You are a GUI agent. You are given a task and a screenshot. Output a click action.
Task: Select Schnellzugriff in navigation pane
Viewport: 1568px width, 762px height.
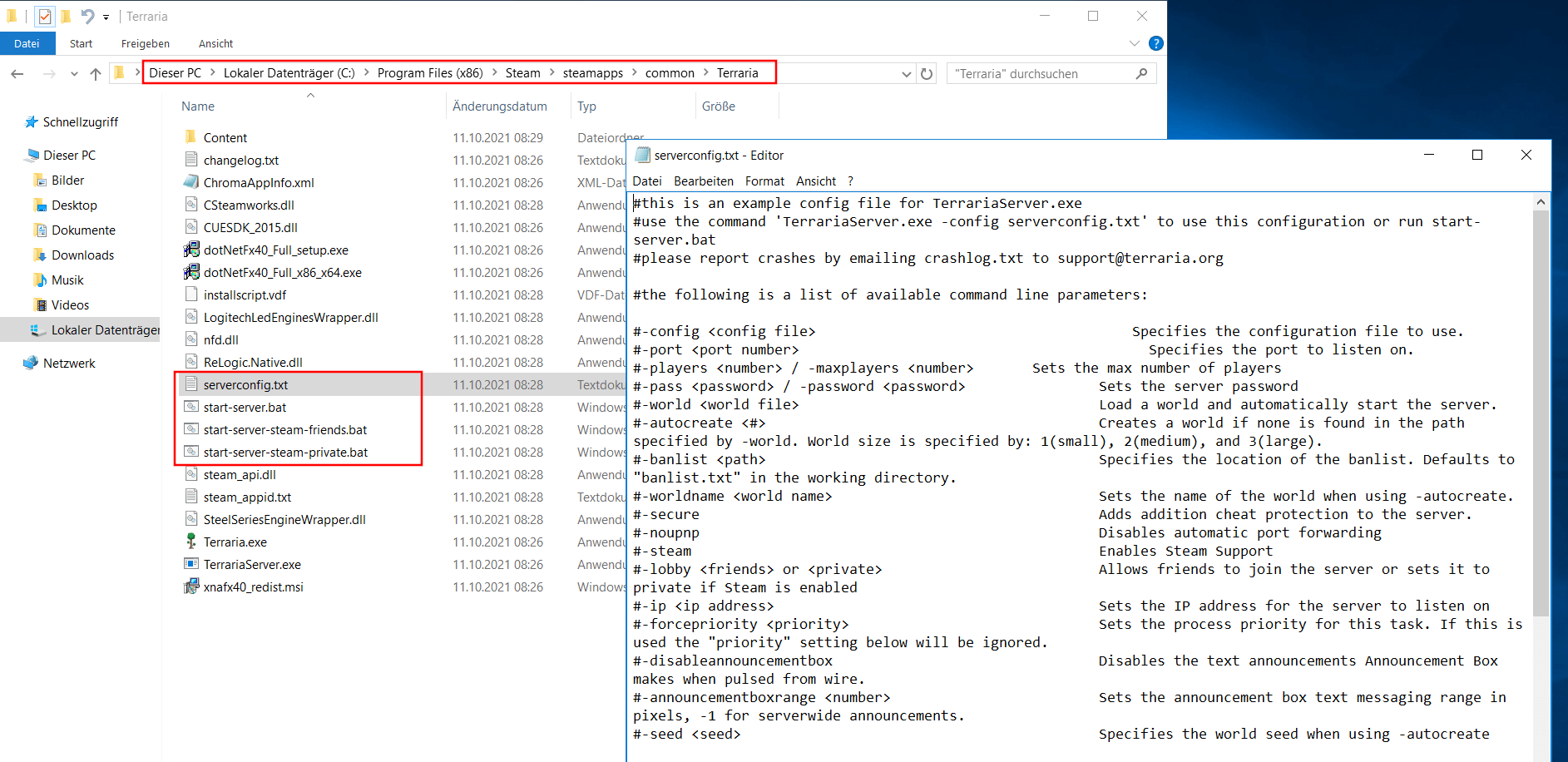pyautogui.click(x=80, y=122)
